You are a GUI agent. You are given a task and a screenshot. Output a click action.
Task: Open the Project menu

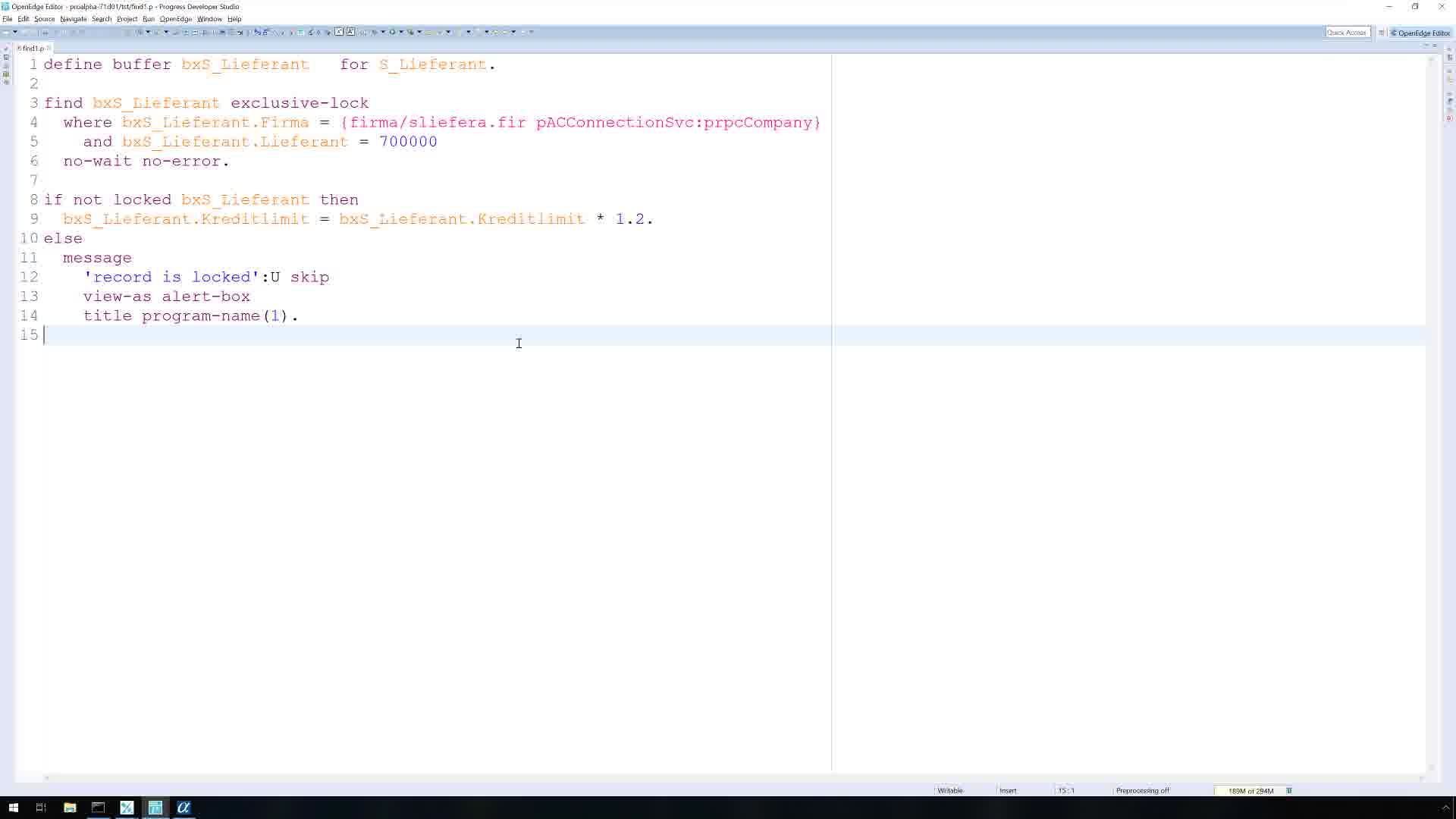coord(127,19)
